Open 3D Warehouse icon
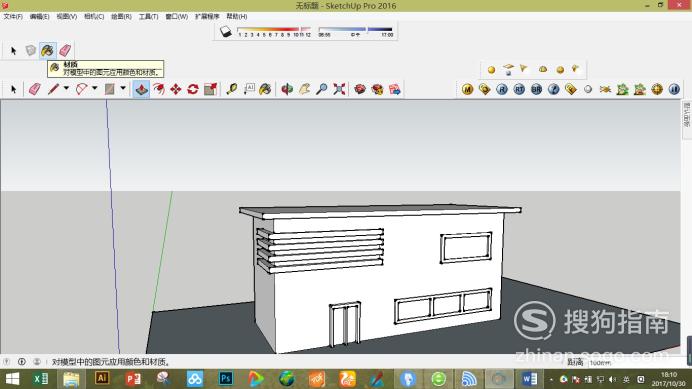Viewport: 692px width, 389px height. tap(360, 89)
